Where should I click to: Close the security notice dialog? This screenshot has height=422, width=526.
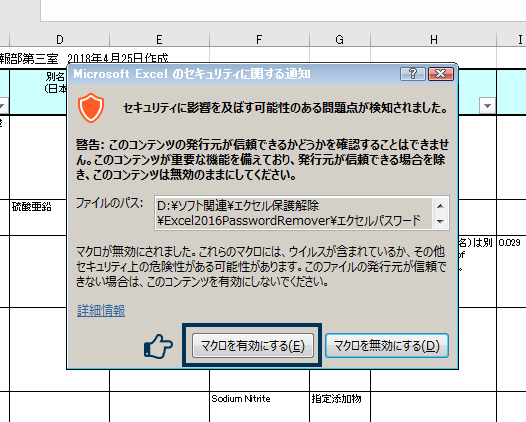441,74
